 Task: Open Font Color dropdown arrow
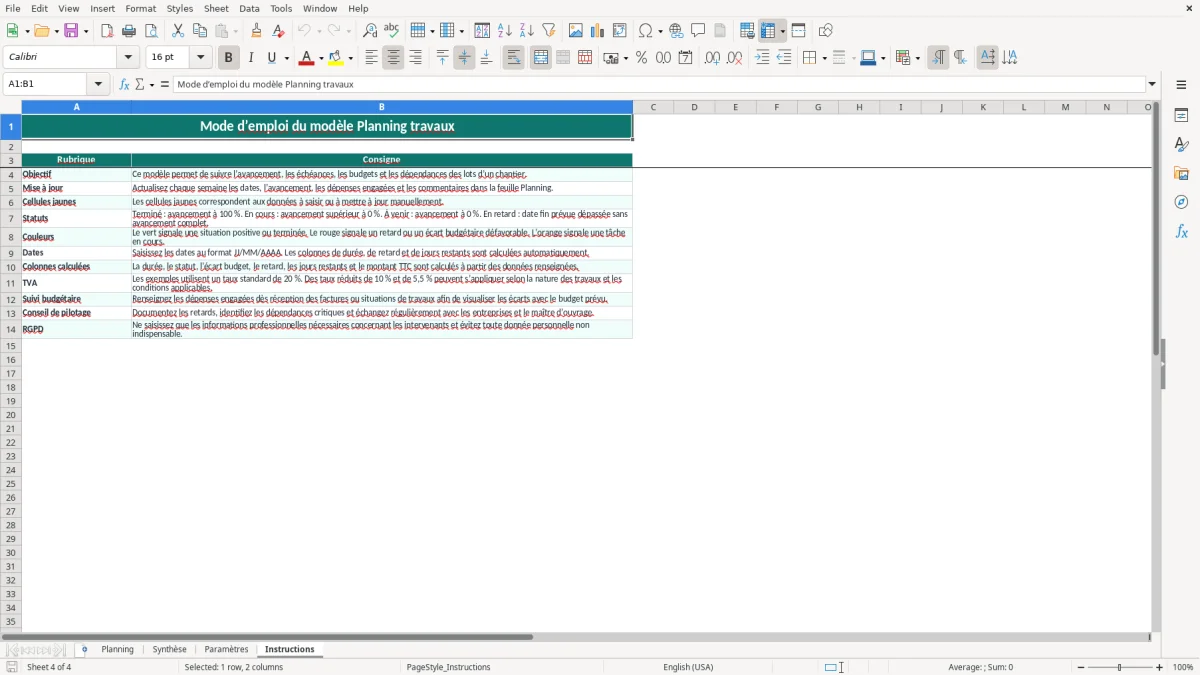pos(320,58)
